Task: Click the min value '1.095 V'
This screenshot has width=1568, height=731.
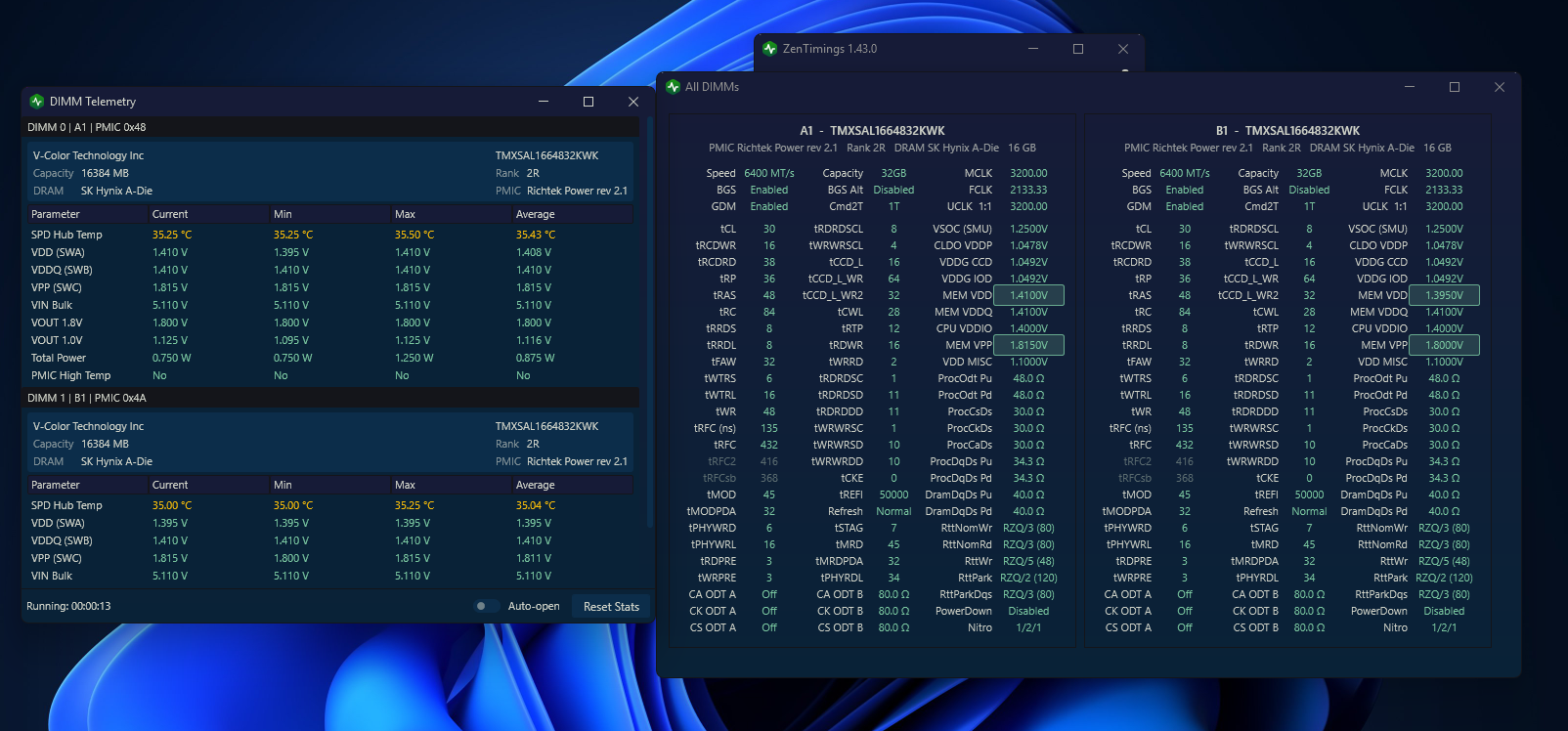Action: (x=291, y=340)
